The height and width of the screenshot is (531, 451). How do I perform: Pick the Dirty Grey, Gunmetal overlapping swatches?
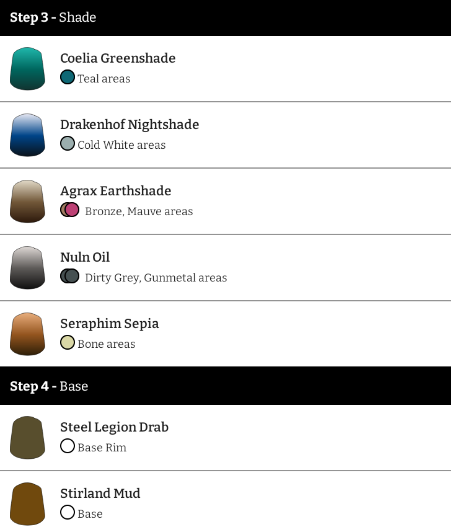[x=70, y=276]
